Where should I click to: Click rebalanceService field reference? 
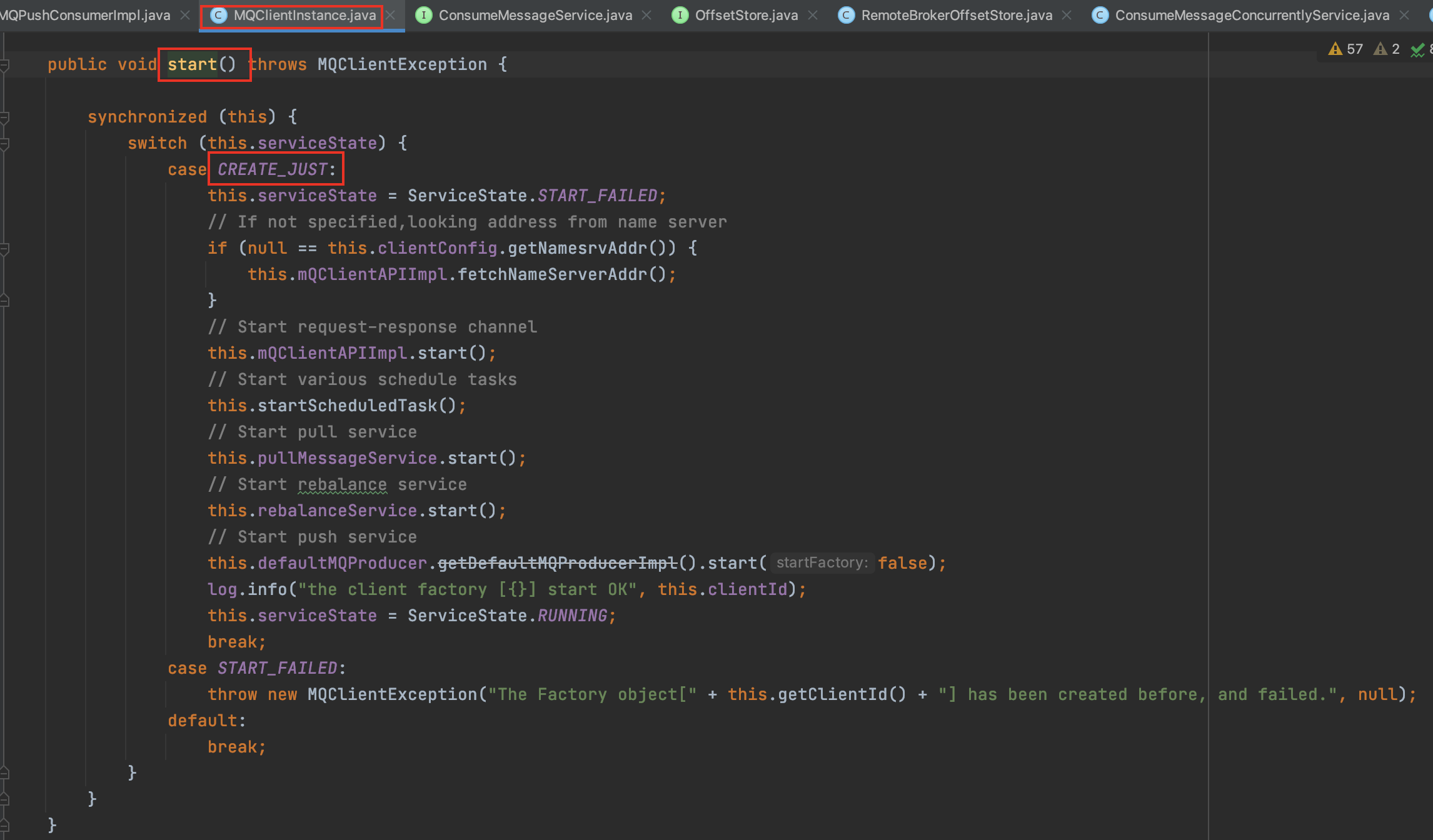click(x=337, y=511)
